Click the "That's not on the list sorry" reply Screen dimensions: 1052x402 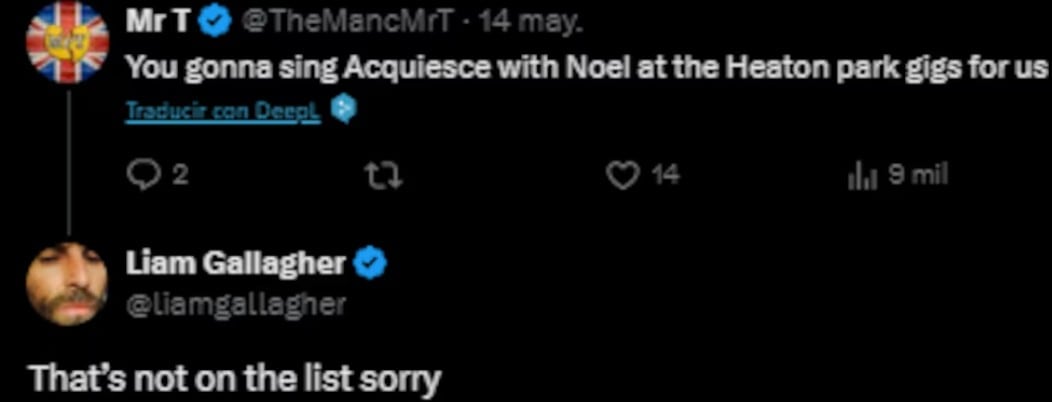pyautogui.click(x=234, y=380)
